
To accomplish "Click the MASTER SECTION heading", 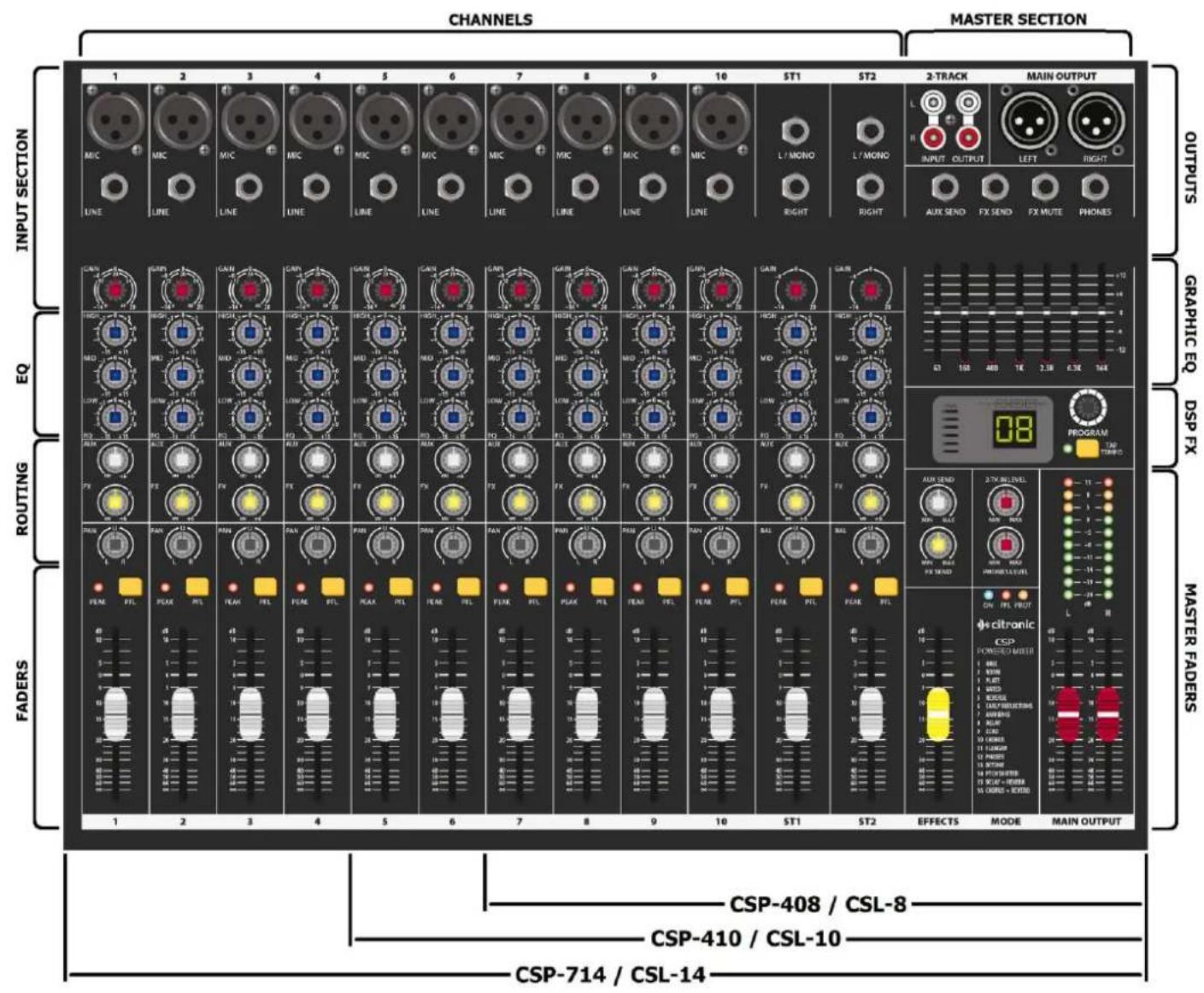I will [x=1019, y=18].
